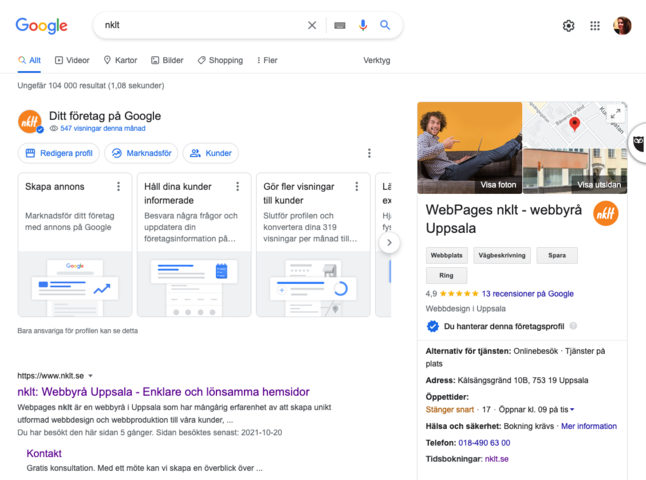Open the on-screen keyboard icon
The height and width of the screenshot is (480, 646).
339,26
